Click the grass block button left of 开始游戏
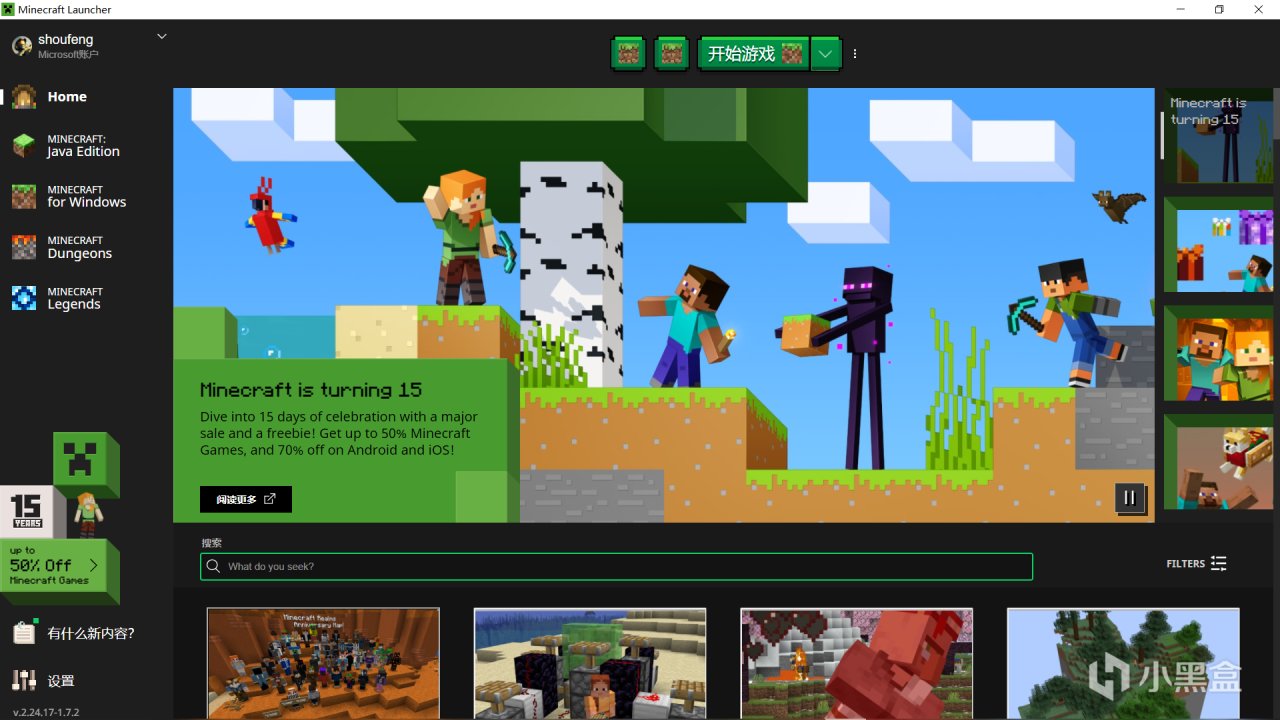The width and height of the screenshot is (1280, 720). 671,54
